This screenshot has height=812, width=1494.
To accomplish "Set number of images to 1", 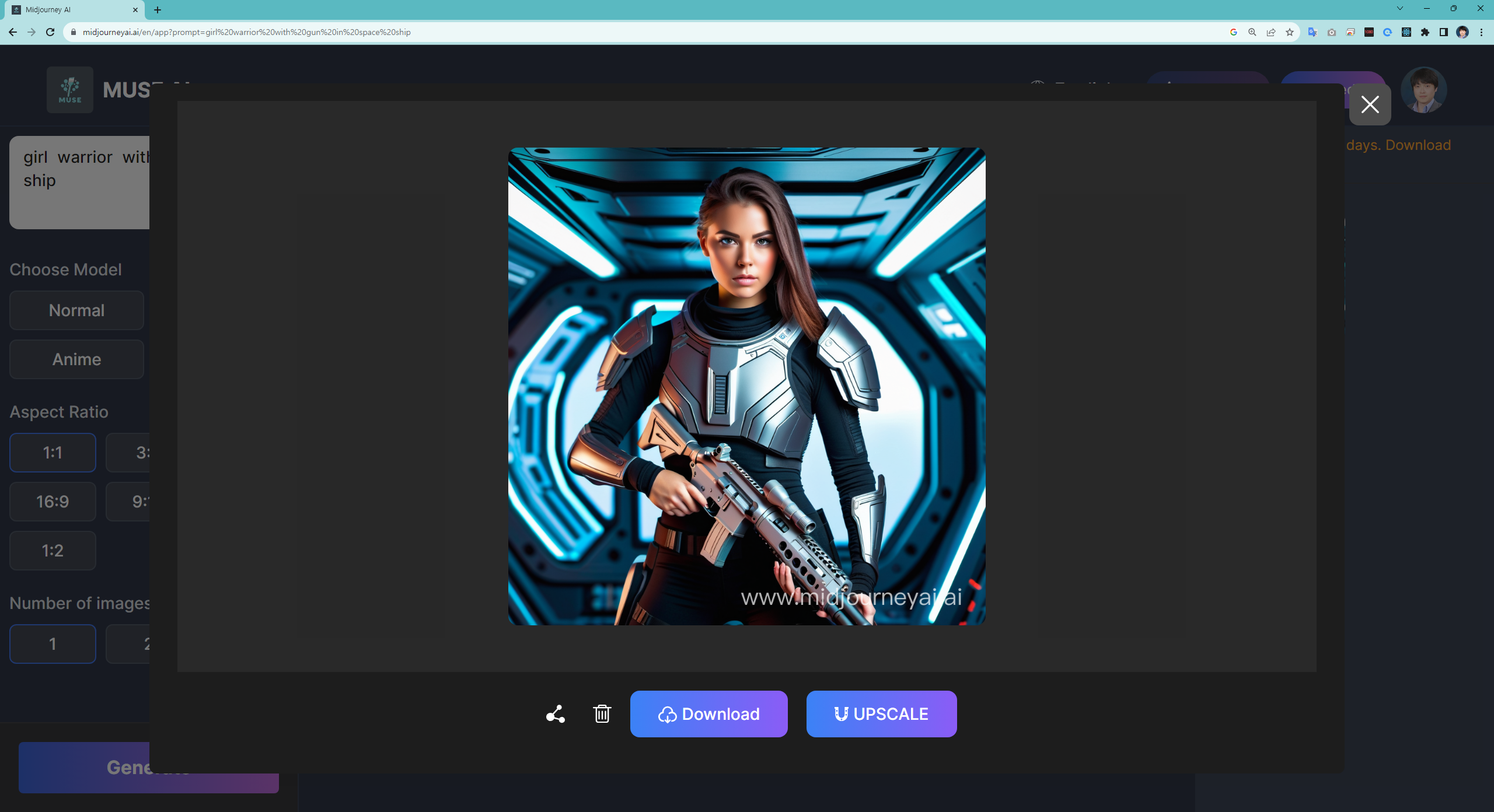I will (x=53, y=644).
